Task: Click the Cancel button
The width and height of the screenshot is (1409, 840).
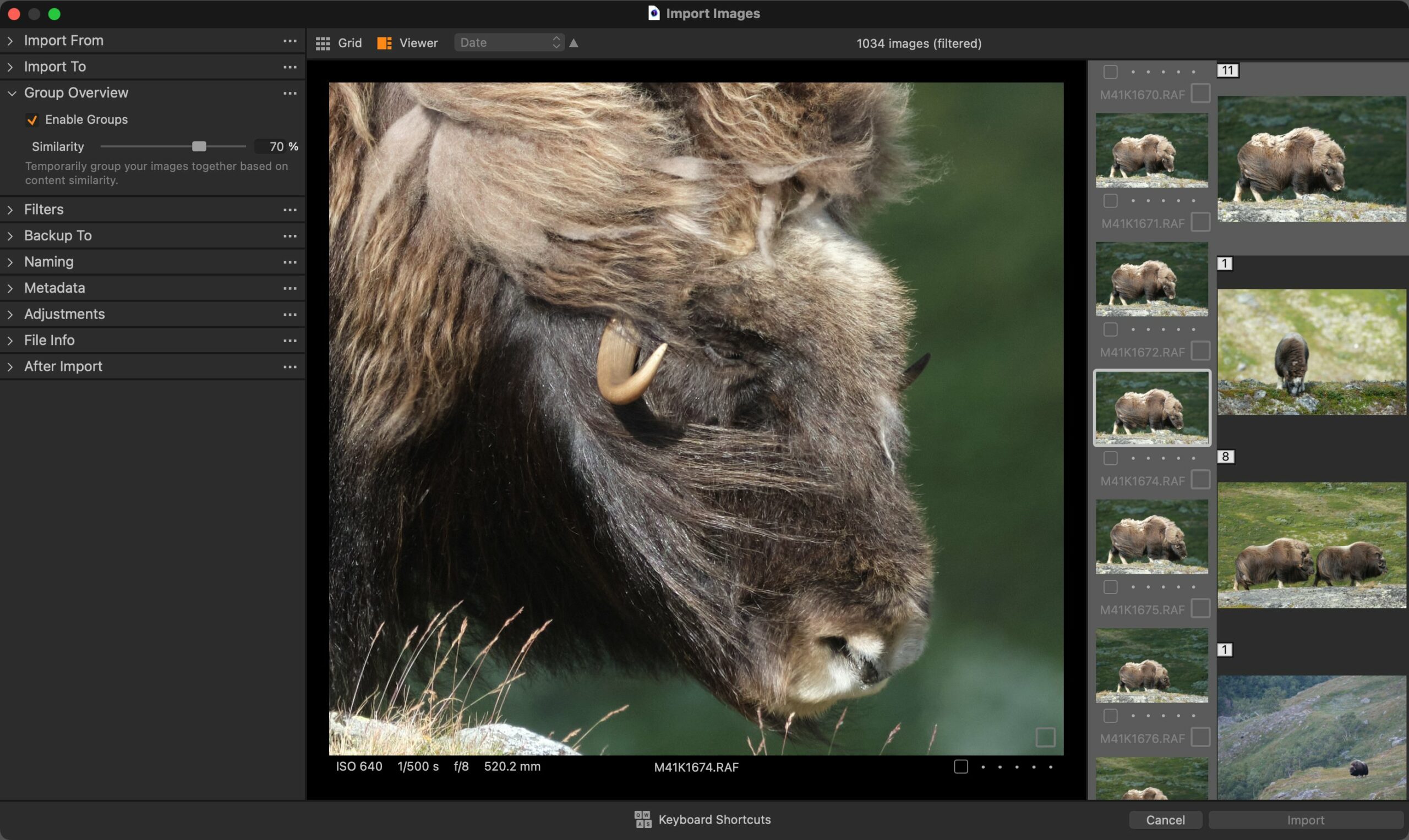Action: pyautogui.click(x=1165, y=820)
